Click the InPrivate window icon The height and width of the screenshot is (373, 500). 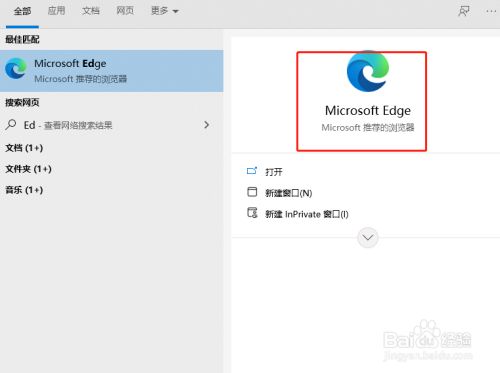(252, 213)
